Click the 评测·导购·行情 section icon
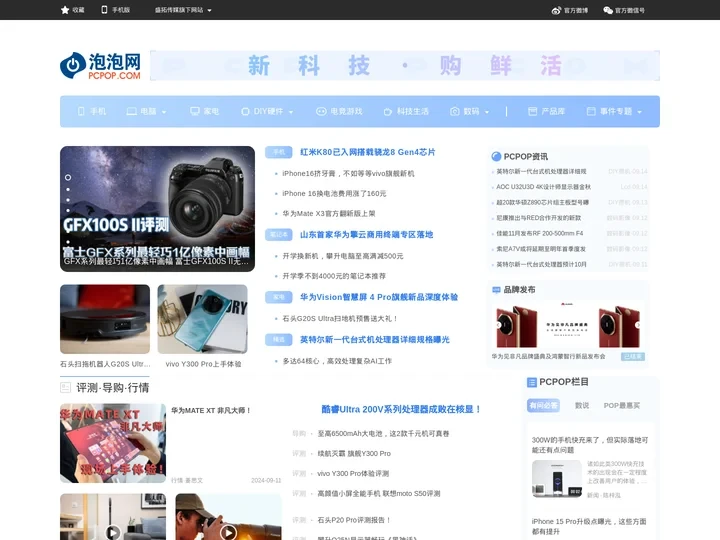The height and width of the screenshot is (540, 720). [65, 388]
